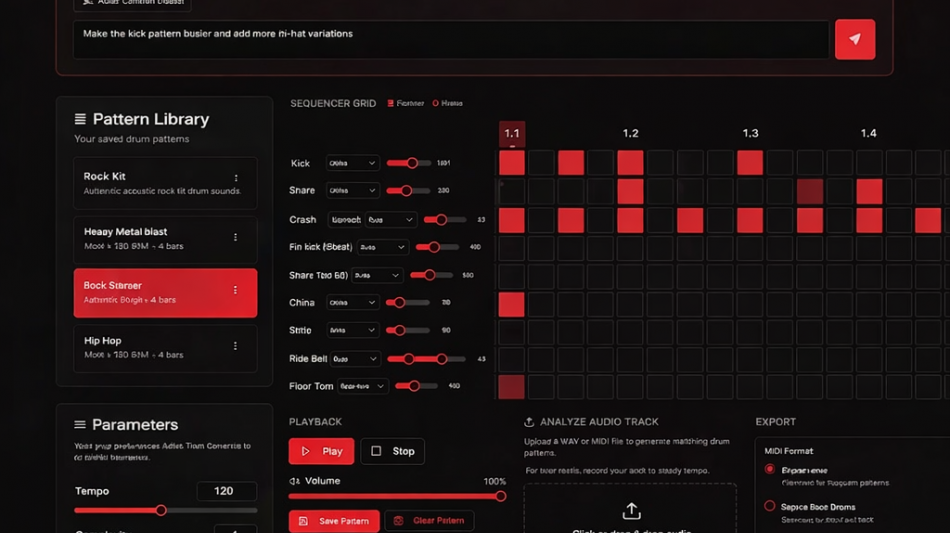The image size is (950, 533).
Task: Click the red send arrow icon
Action: click(x=854, y=40)
